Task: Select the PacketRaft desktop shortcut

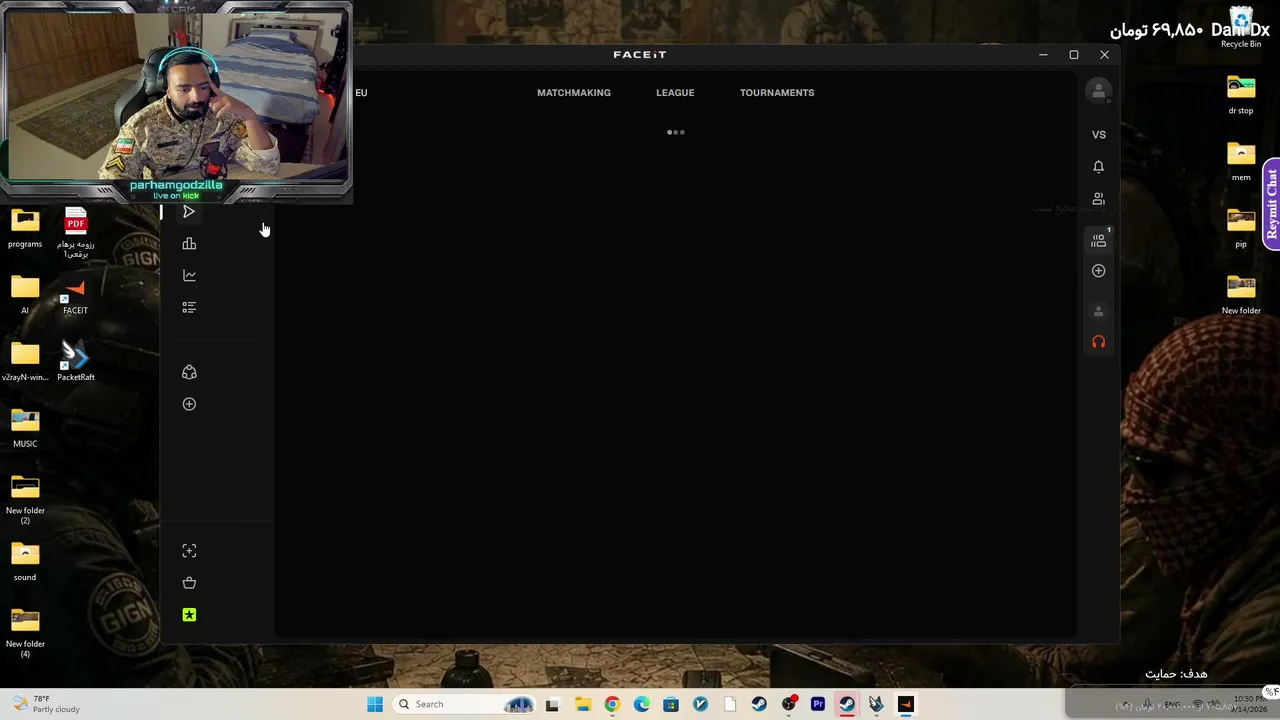Action: (x=76, y=362)
